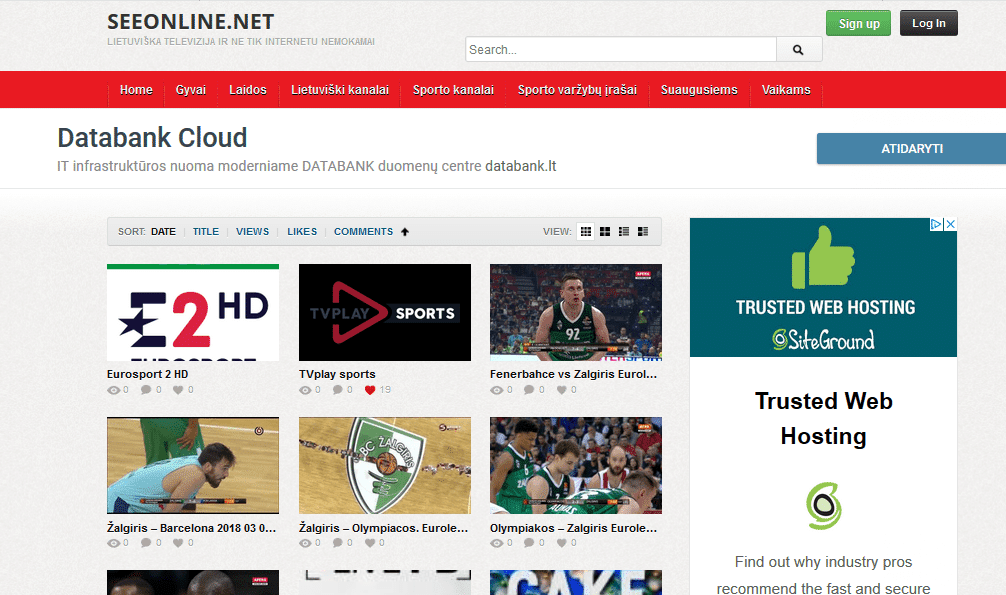Open the Žalgiris – Olympiacos thumbnail
Image resolution: width=1006 pixels, height=595 pixels.
point(385,465)
